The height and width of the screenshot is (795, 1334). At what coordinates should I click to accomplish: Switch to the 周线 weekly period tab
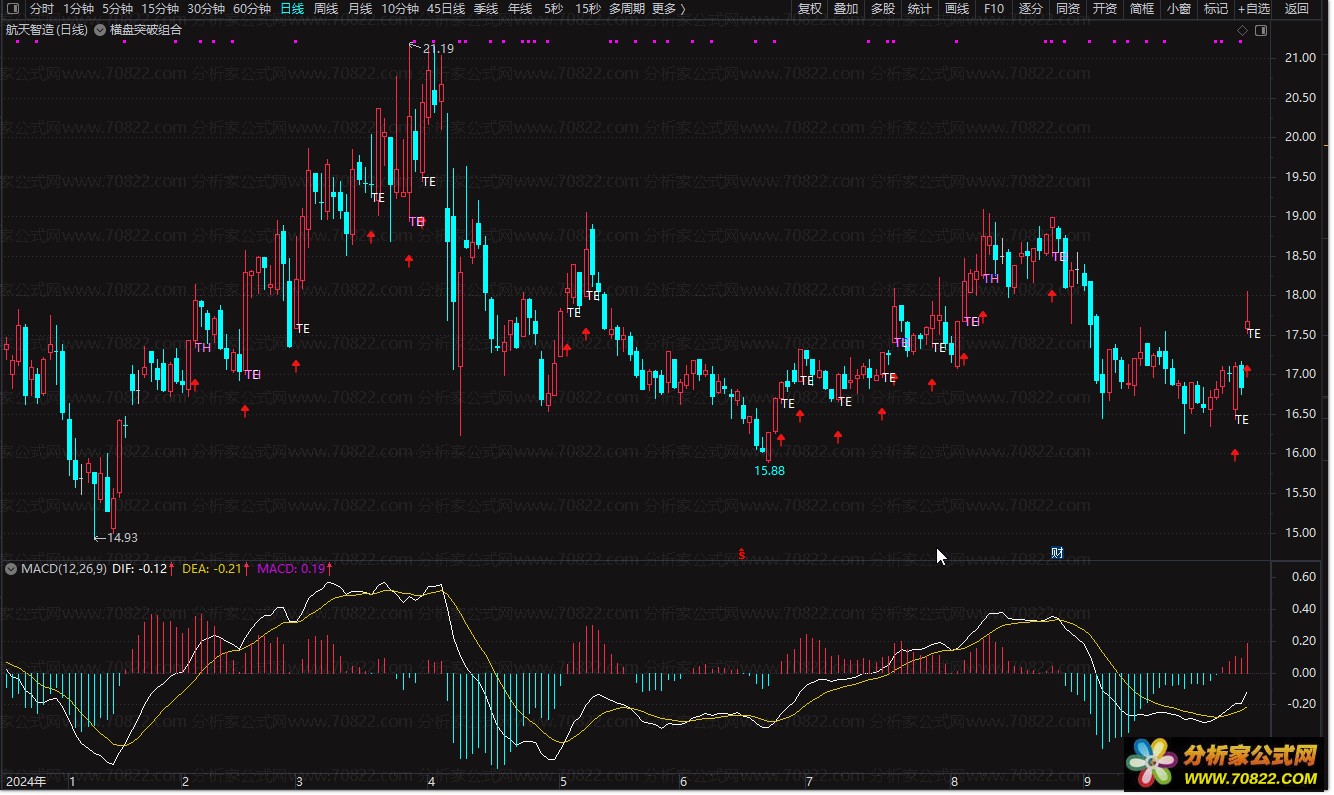pos(326,9)
